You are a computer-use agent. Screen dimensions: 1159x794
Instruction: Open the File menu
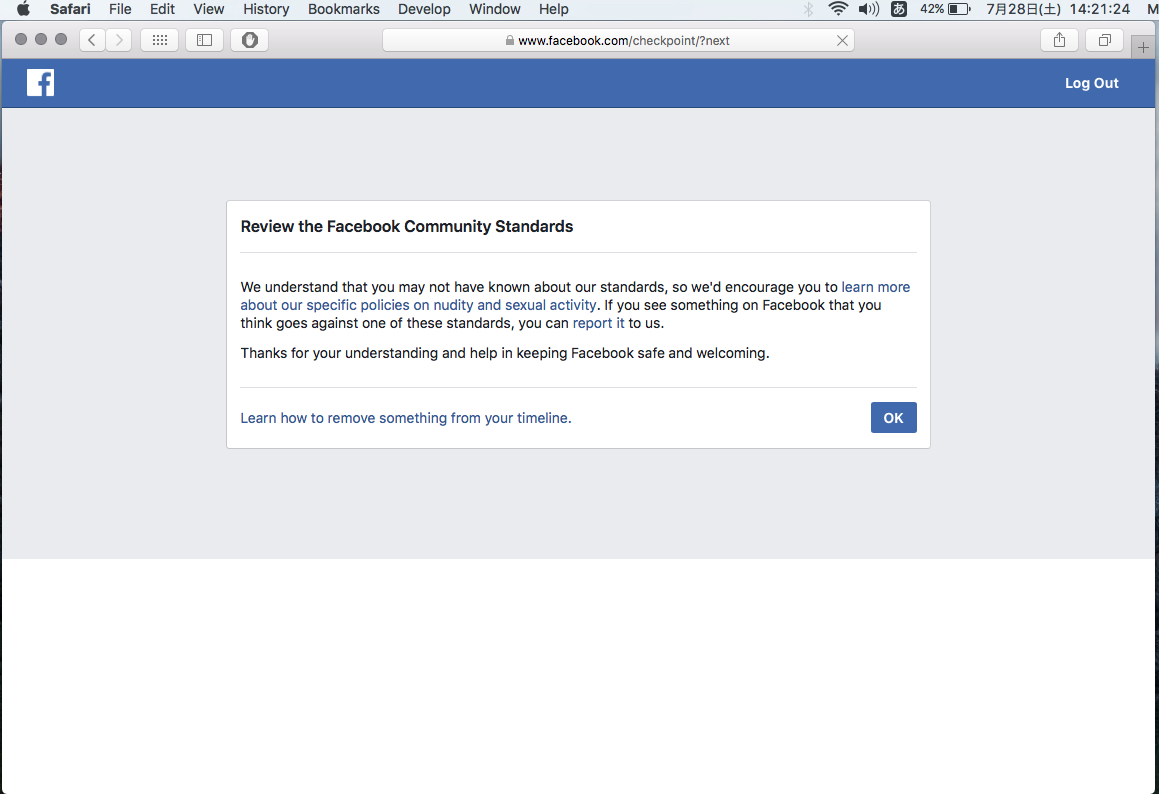[x=120, y=9]
